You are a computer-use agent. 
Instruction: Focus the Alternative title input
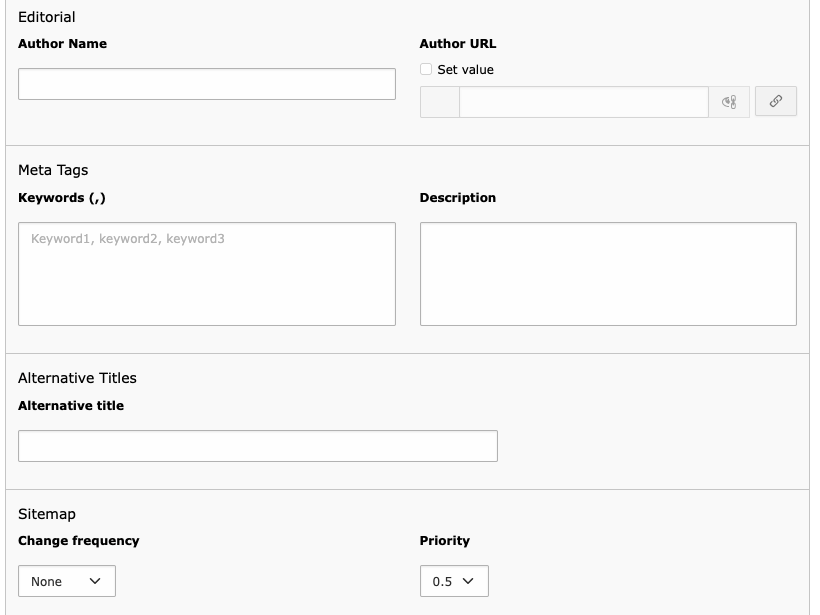pyautogui.click(x=258, y=446)
